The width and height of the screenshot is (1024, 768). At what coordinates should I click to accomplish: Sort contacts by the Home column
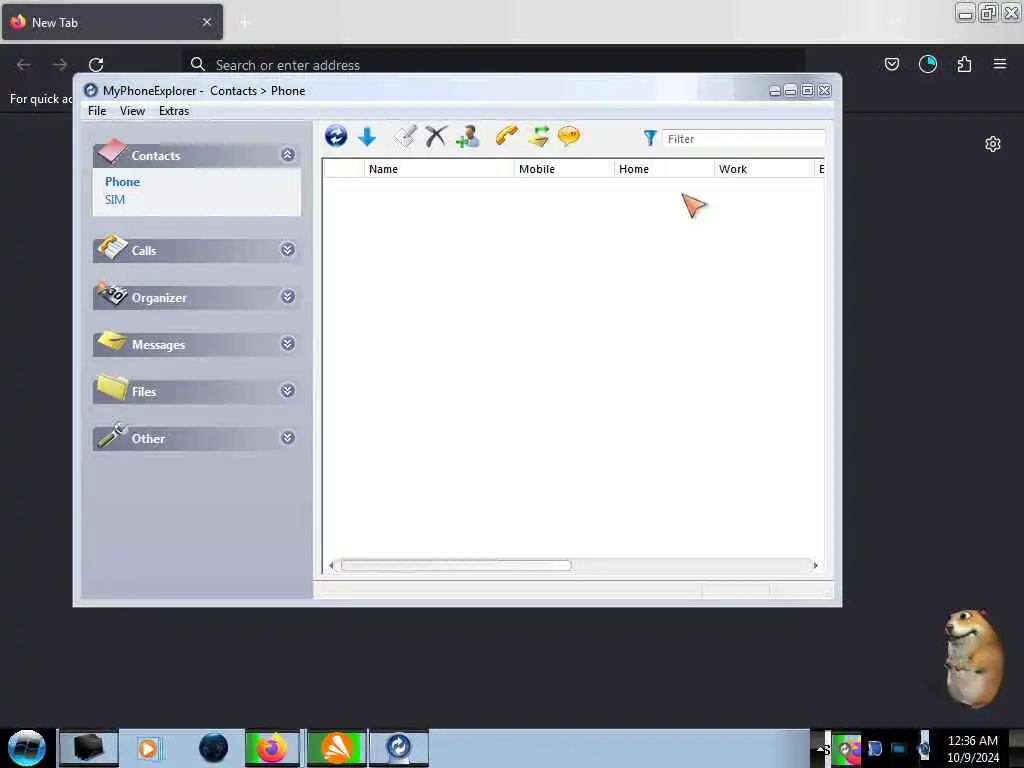664,169
